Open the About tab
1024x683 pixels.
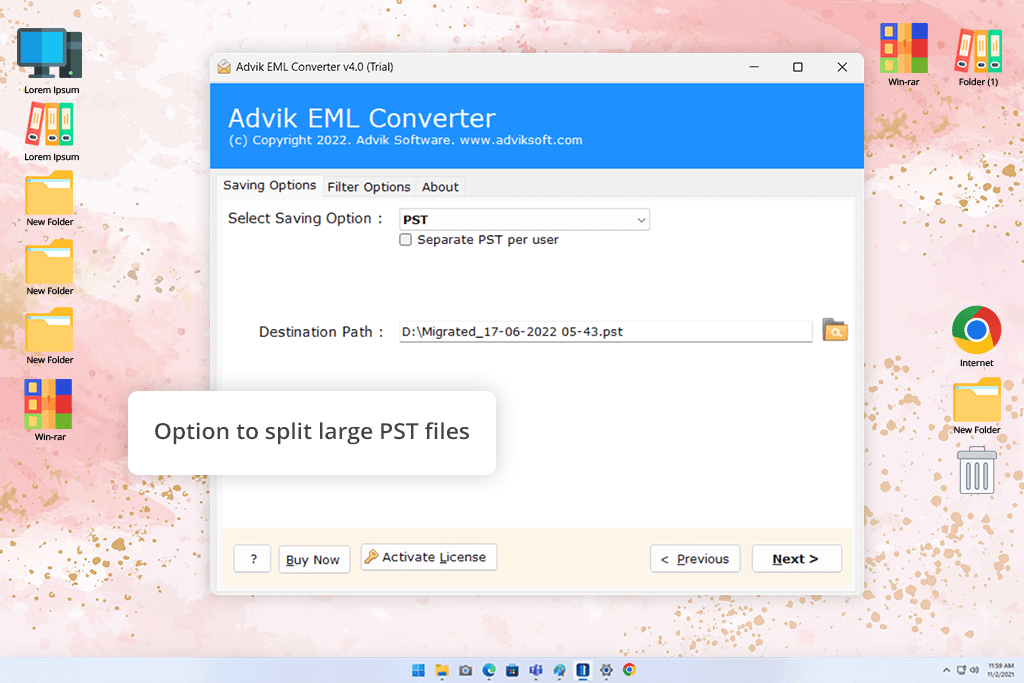[x=440, y=187]
